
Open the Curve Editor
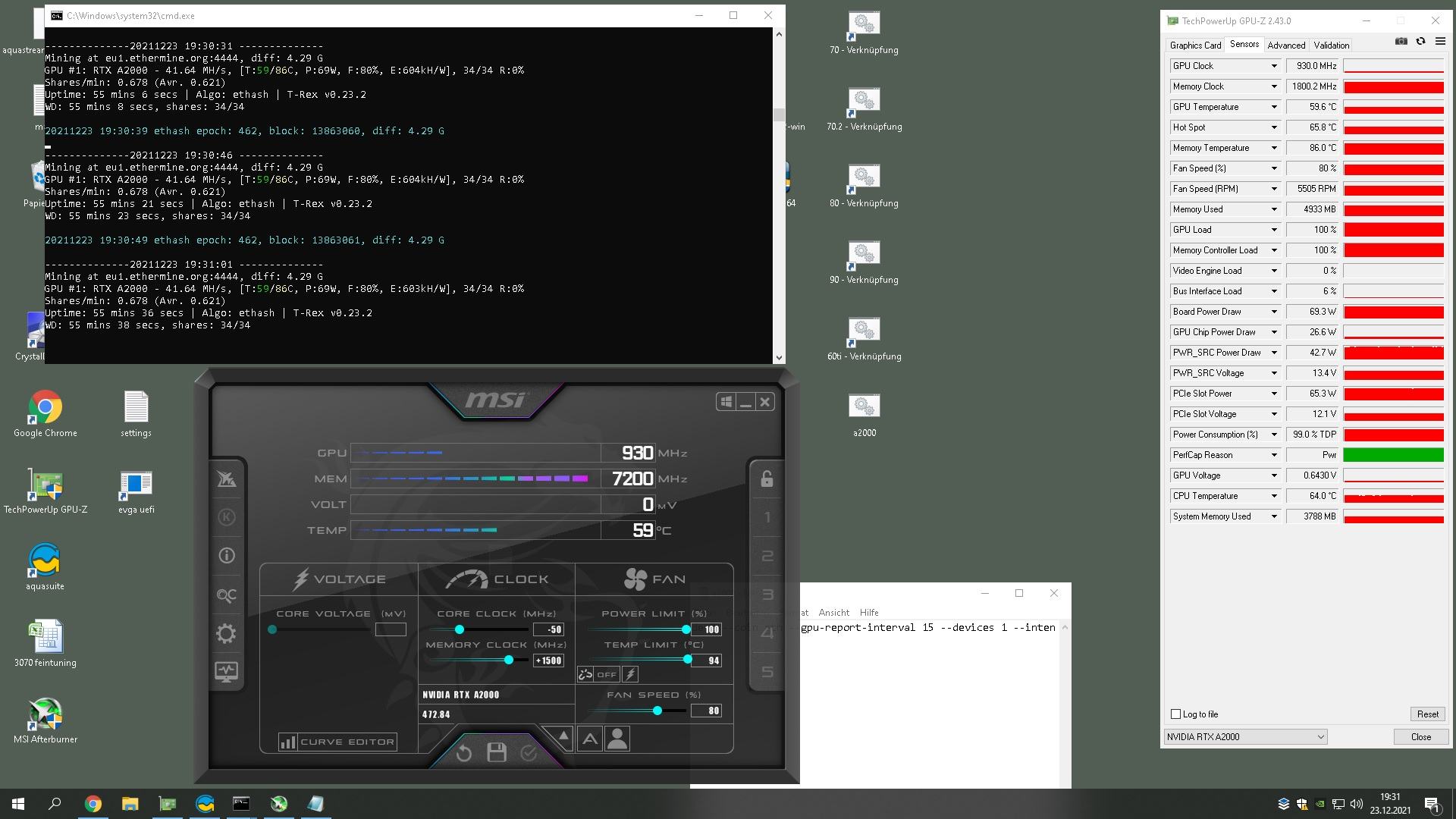[x=338, y=742]
